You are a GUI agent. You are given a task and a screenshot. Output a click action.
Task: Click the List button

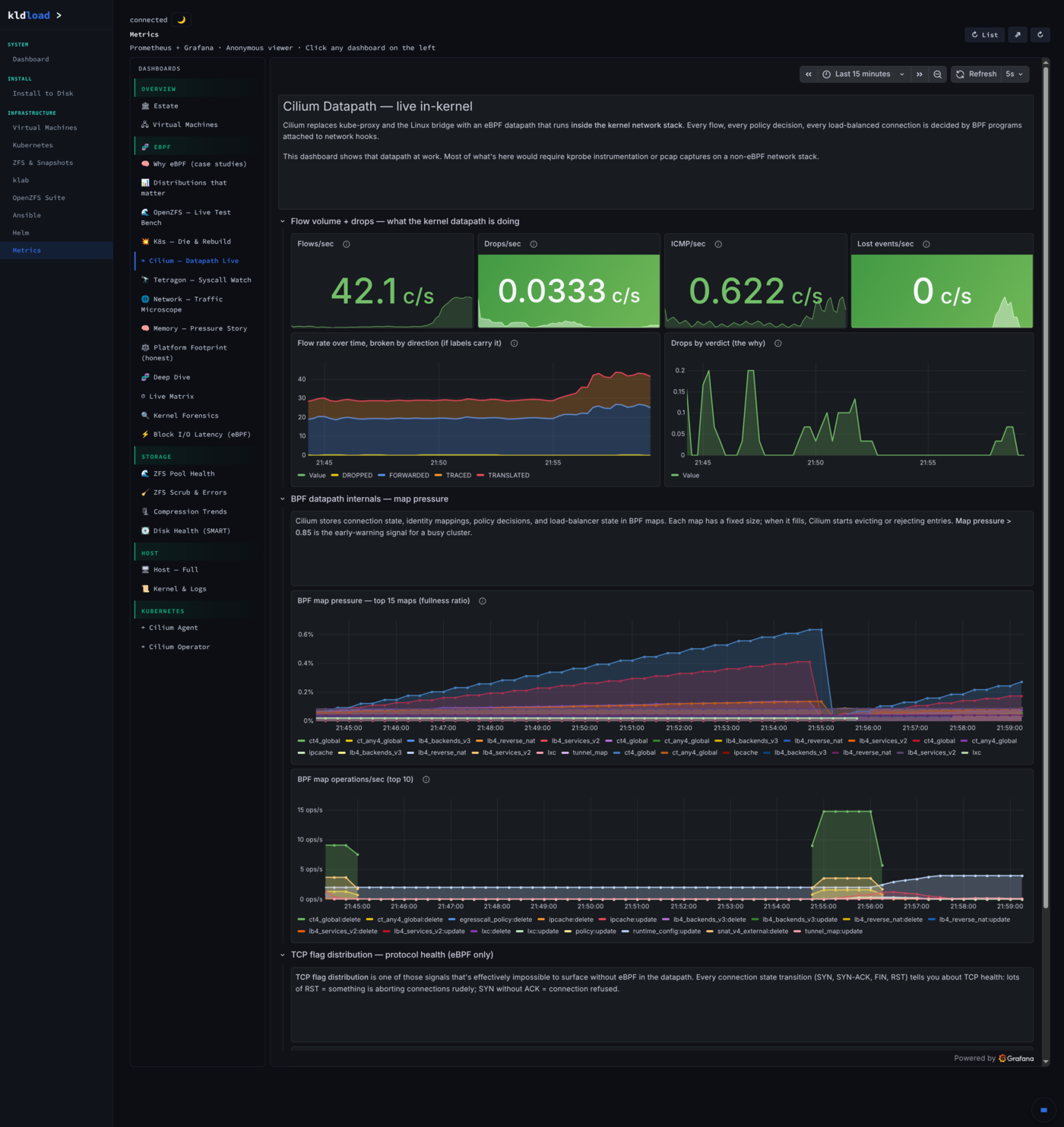coord(985,34)
